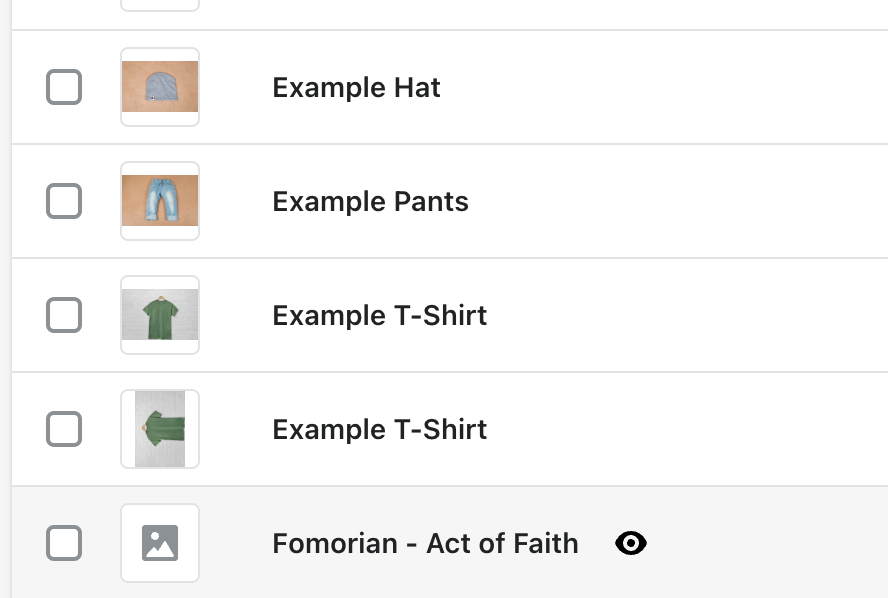Image resolution: width=888 pixels, height=598 pixels.
Task: Open the Example Pants product thumbnail
Action: click(x=159, y=201)
